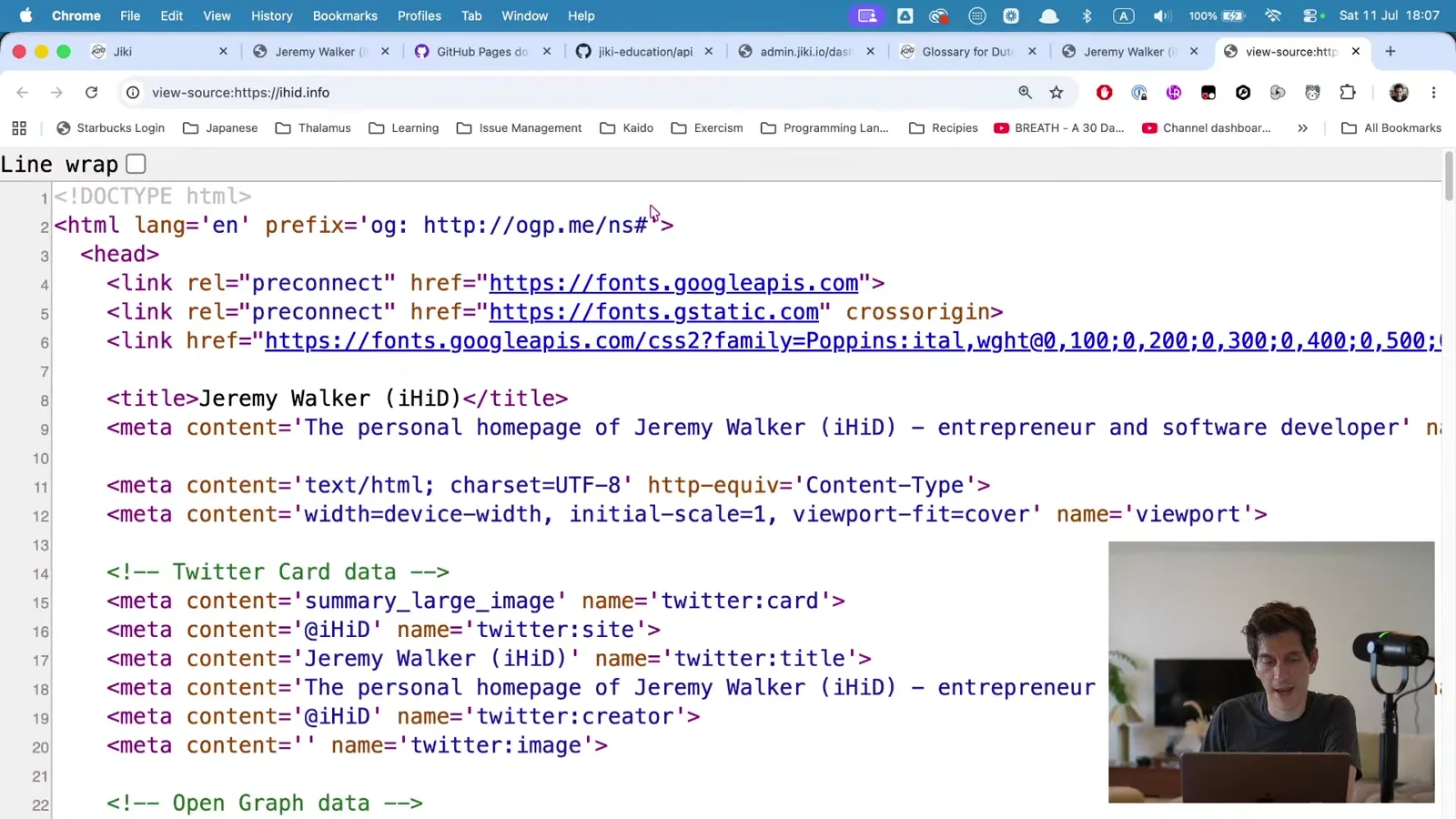Open the Apple menu

[x=25, y=15]
